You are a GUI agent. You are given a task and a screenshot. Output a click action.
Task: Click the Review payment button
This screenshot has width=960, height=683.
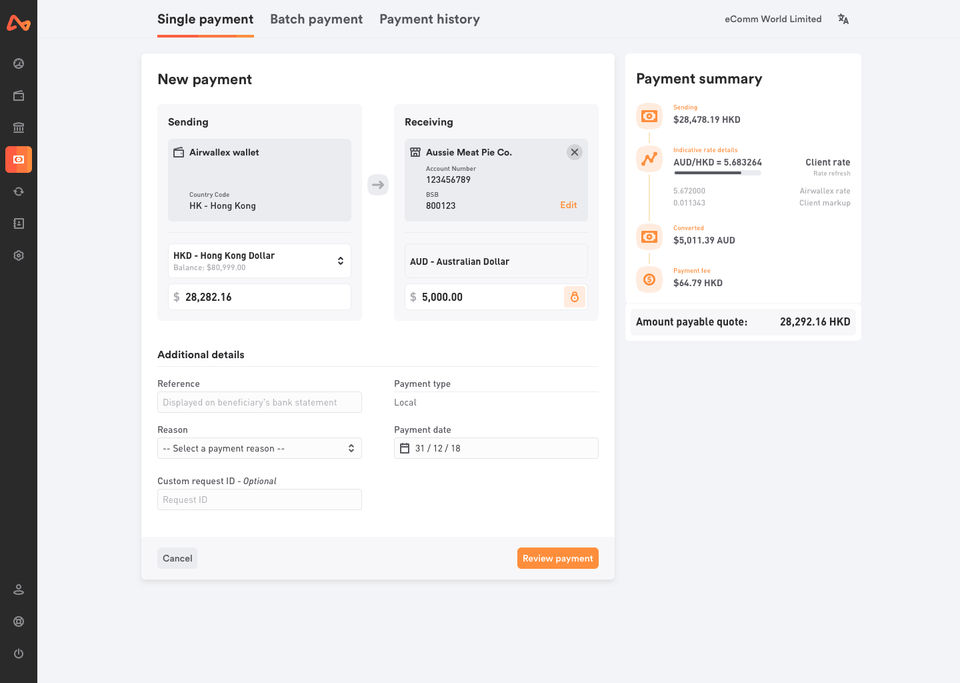click(557, 558)
